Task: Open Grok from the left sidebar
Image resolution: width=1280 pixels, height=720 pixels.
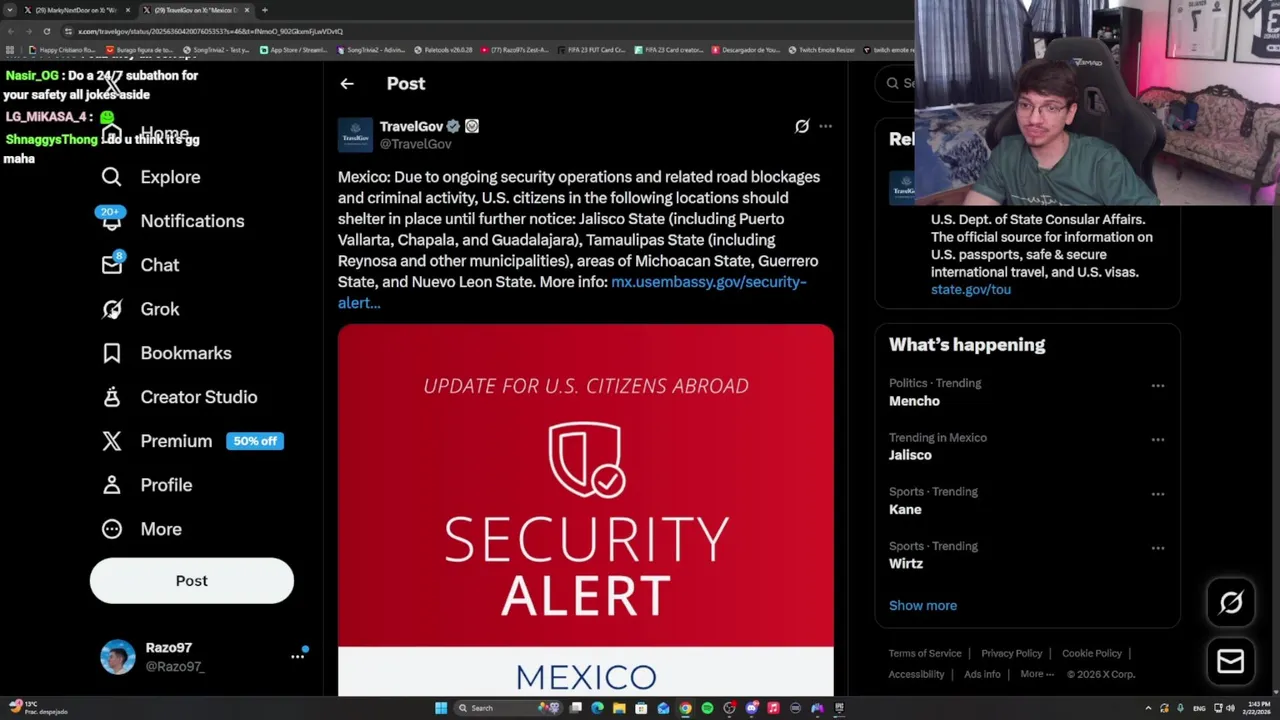Action: point(140,309)
